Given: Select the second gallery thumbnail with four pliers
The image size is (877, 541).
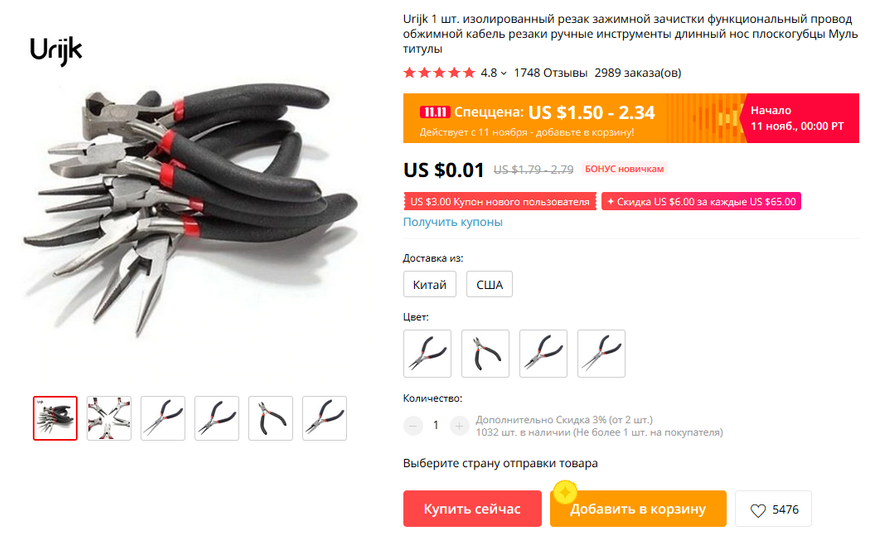Looking at the screenshot, I should click(x=109, y=418).
